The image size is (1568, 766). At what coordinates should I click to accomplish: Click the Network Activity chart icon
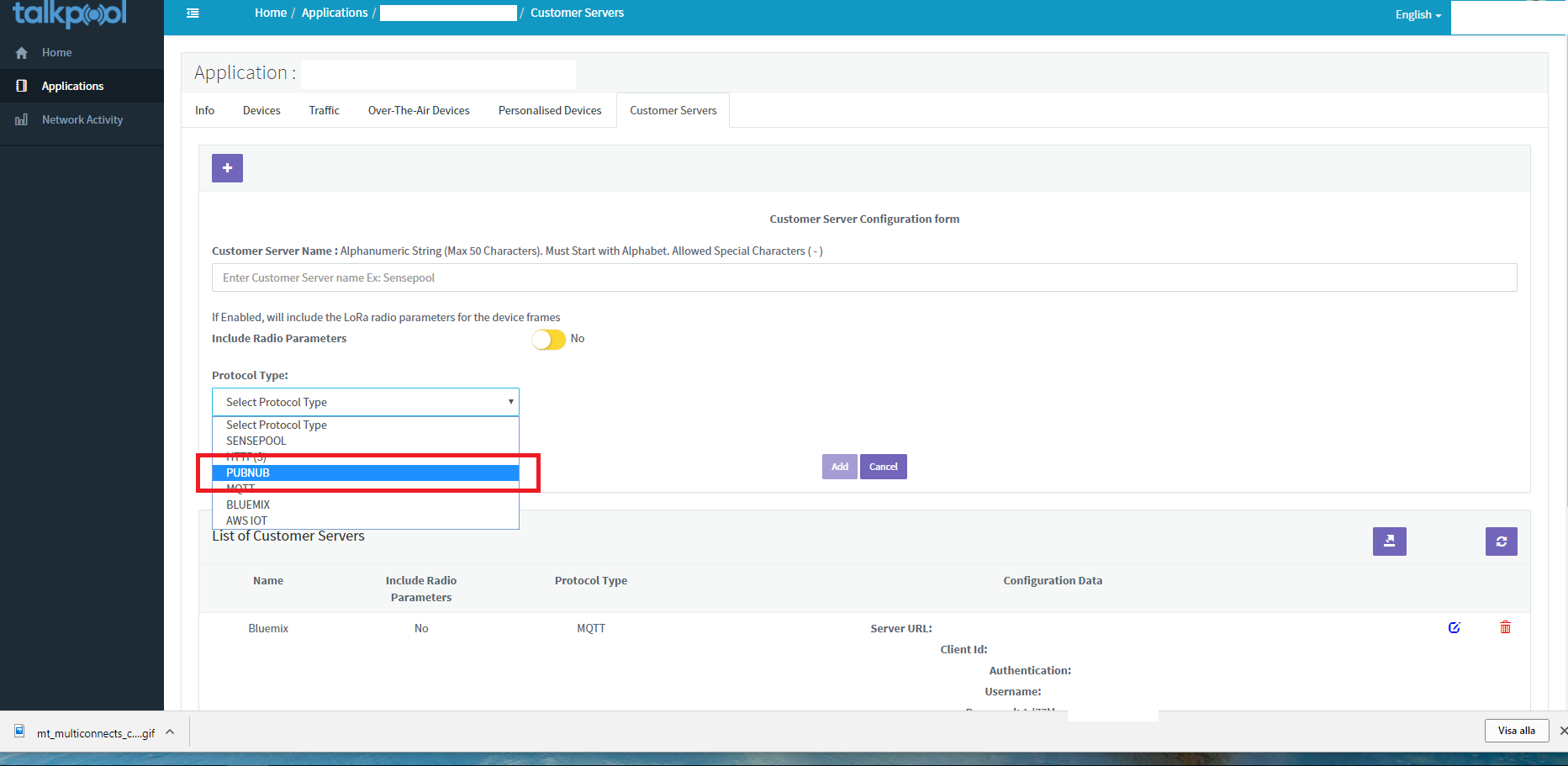click(x=22, y=119)
